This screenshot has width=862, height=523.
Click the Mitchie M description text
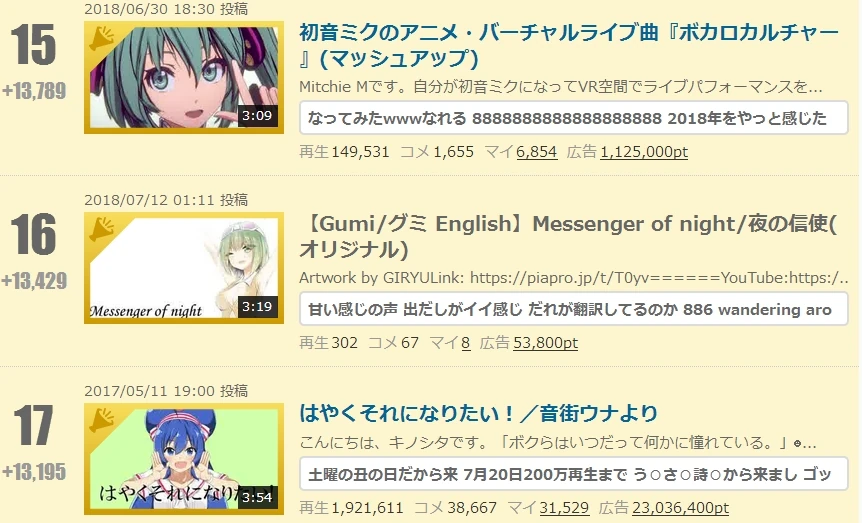tap(561, 87)
